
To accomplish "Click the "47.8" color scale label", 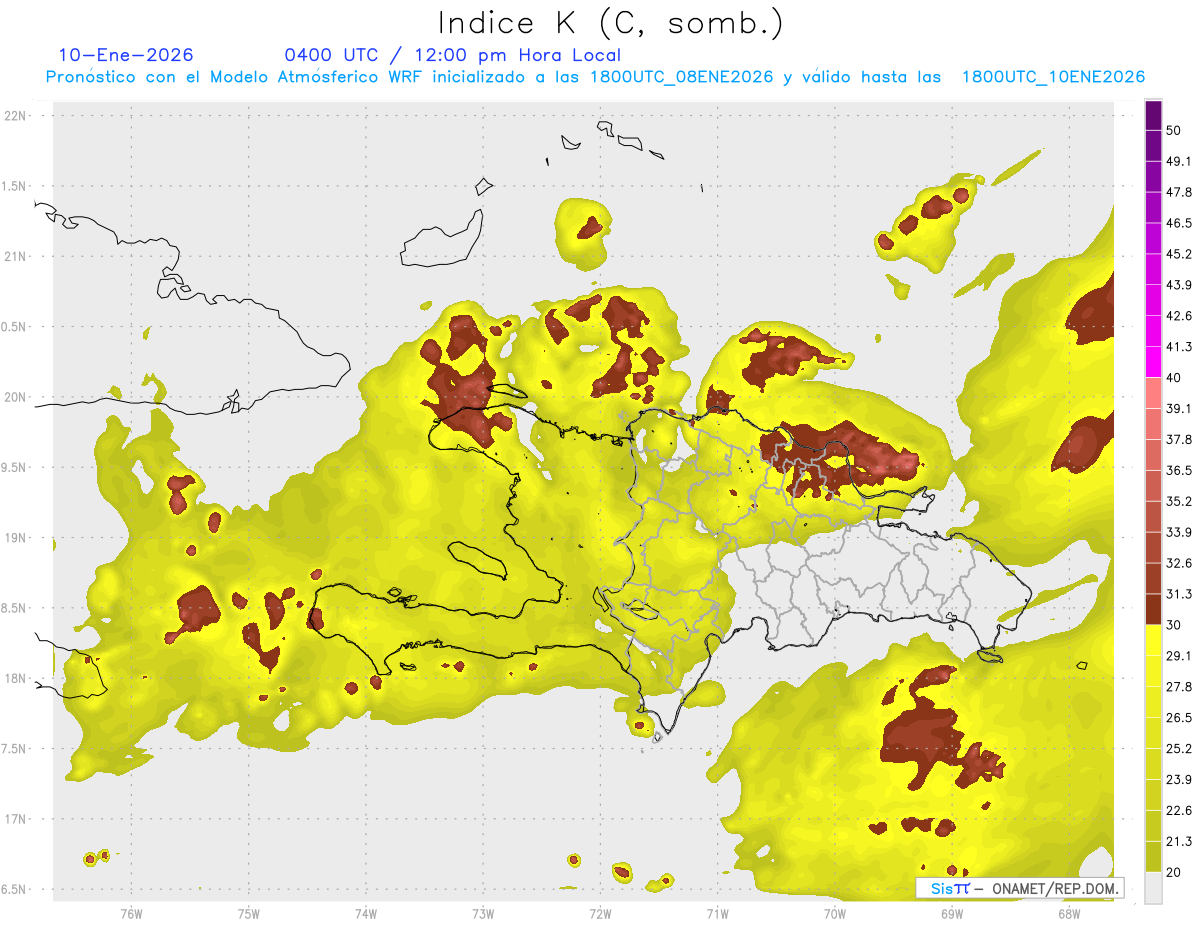I will point(1180,192).
